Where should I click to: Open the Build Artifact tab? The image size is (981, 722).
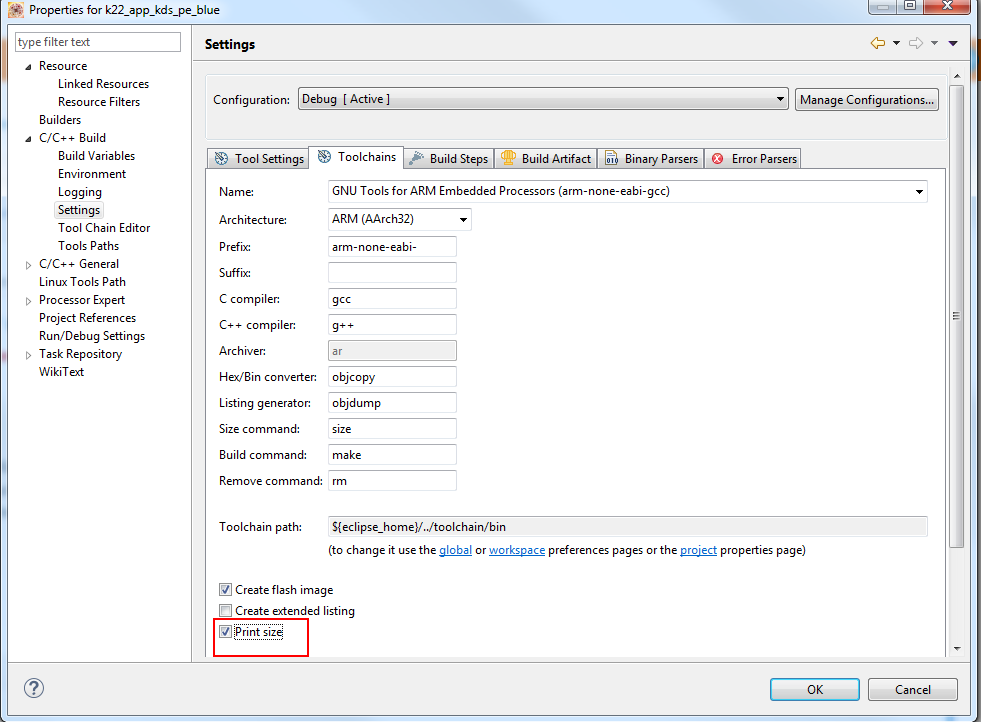(546, 158)
